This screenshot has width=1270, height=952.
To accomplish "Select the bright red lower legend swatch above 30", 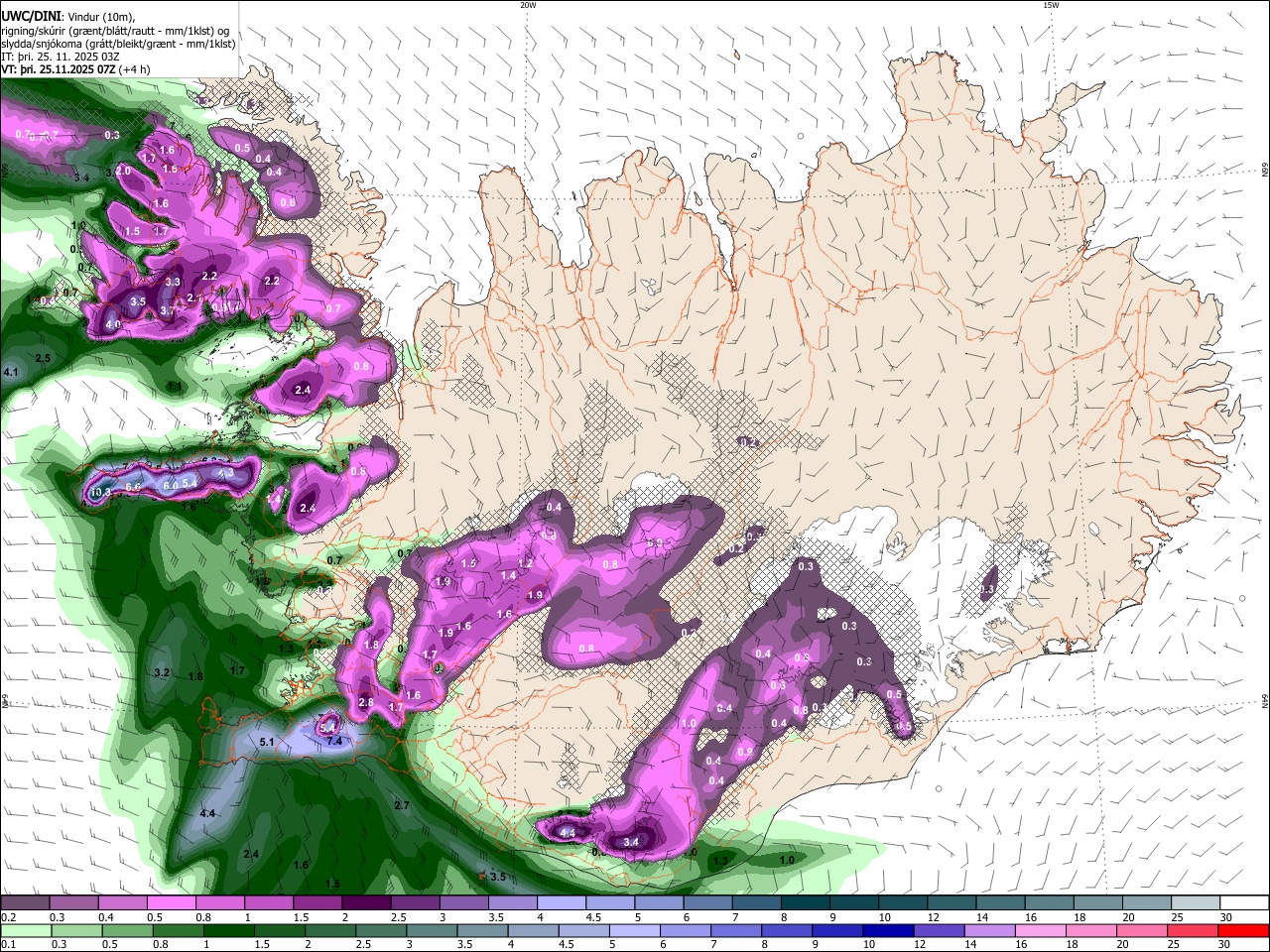I will [1244, 930].
